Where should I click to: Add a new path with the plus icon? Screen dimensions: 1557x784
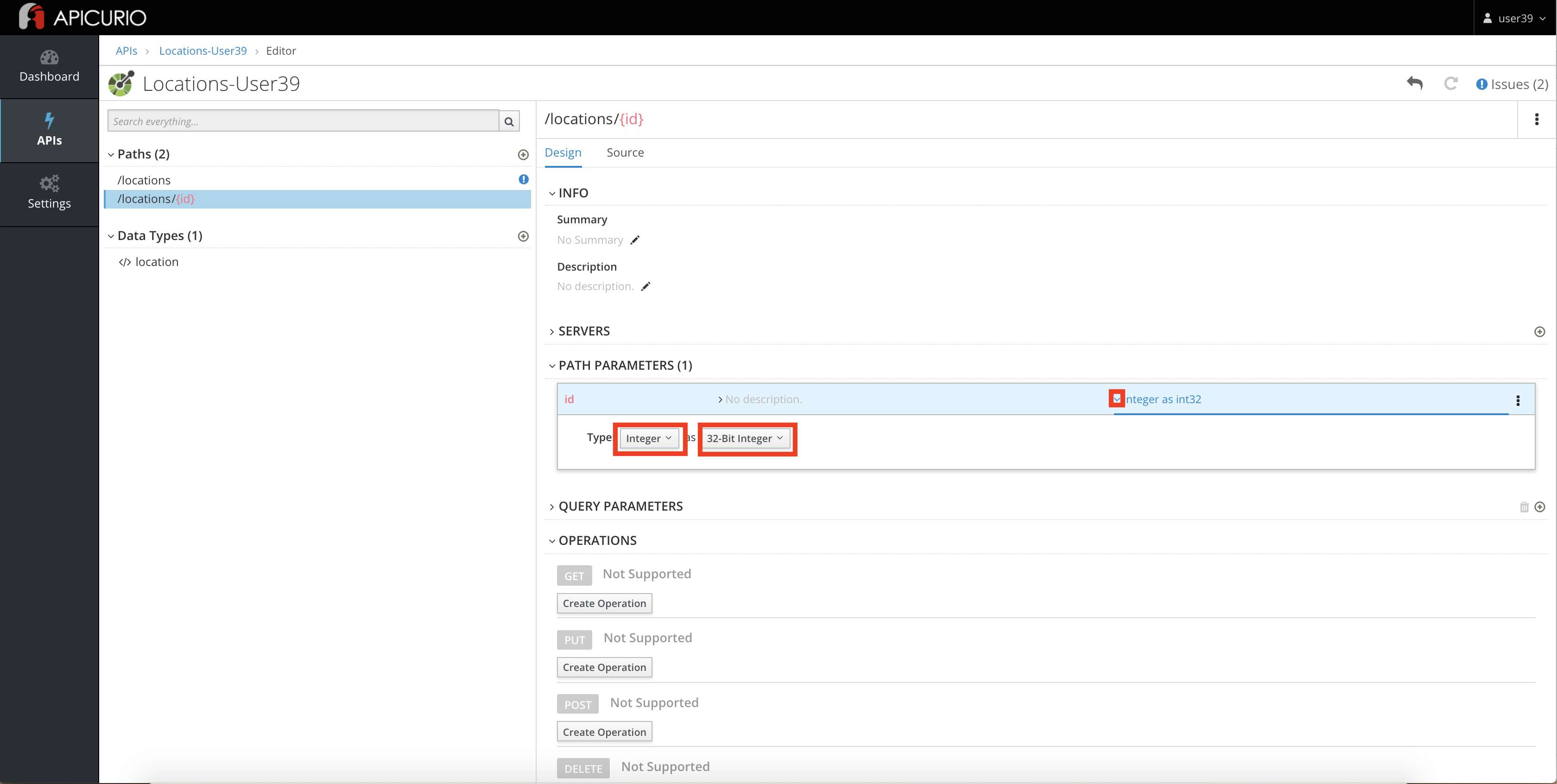[523, 155]
